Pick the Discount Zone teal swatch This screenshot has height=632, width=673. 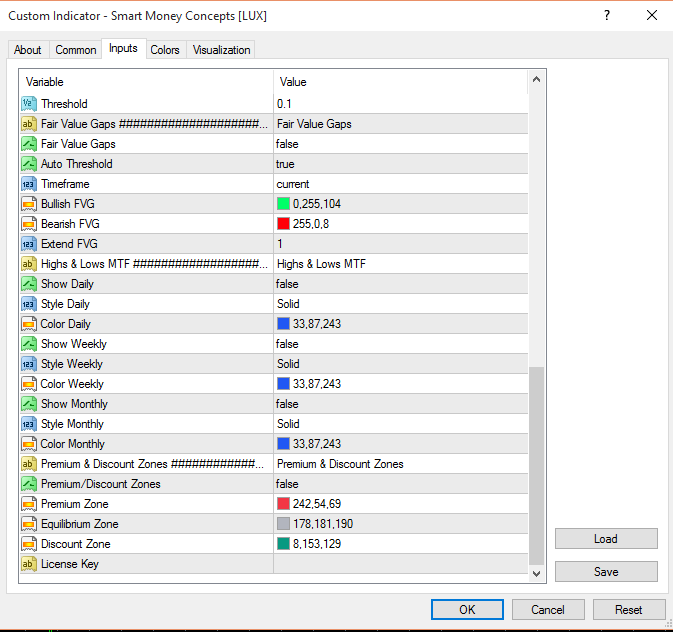[283, 544]
